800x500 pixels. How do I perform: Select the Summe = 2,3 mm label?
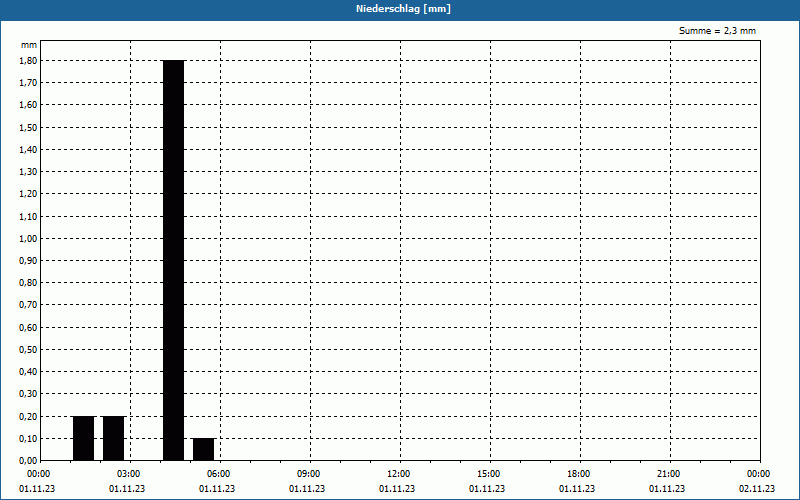717,31
